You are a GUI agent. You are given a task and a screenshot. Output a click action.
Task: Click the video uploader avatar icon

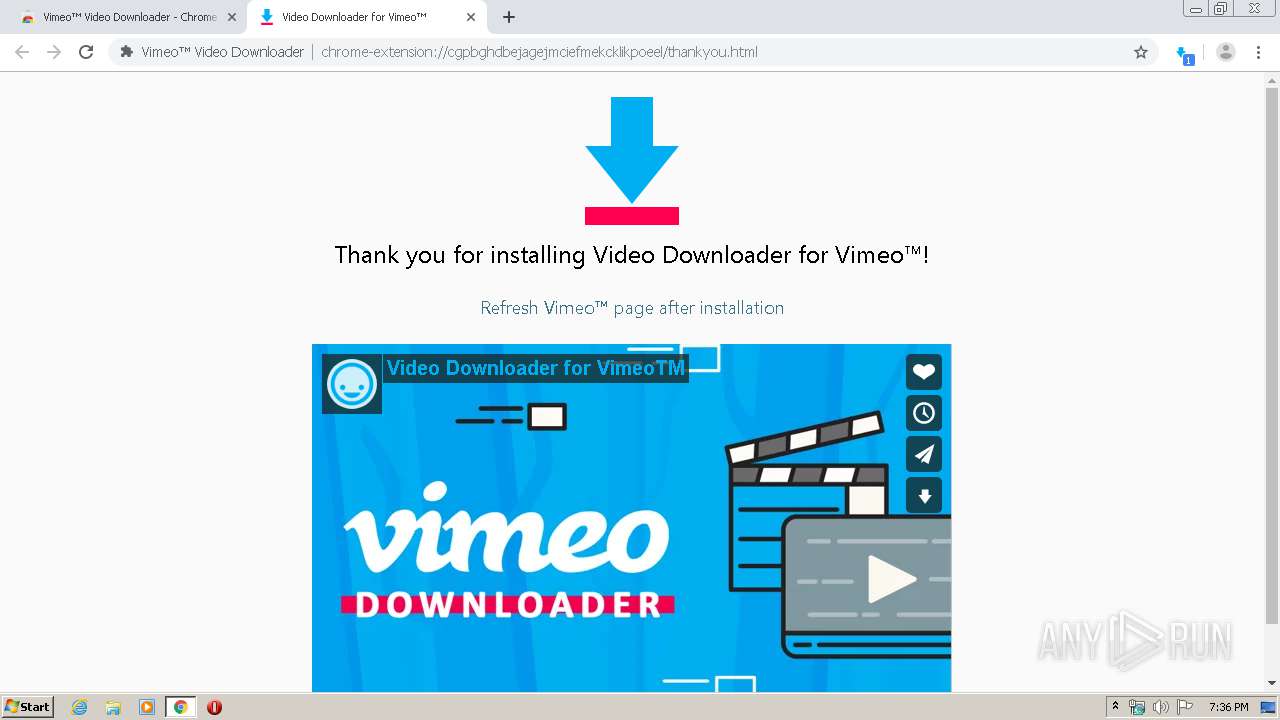coord(352,383)
